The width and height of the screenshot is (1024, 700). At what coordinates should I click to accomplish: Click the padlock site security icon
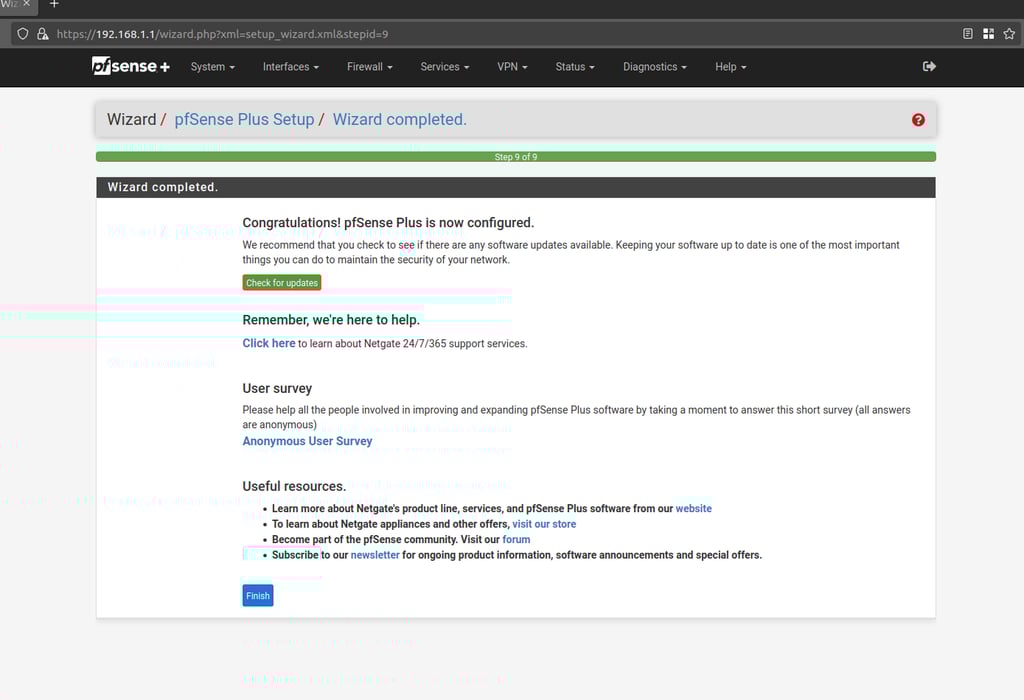click(x=42, y=34)
